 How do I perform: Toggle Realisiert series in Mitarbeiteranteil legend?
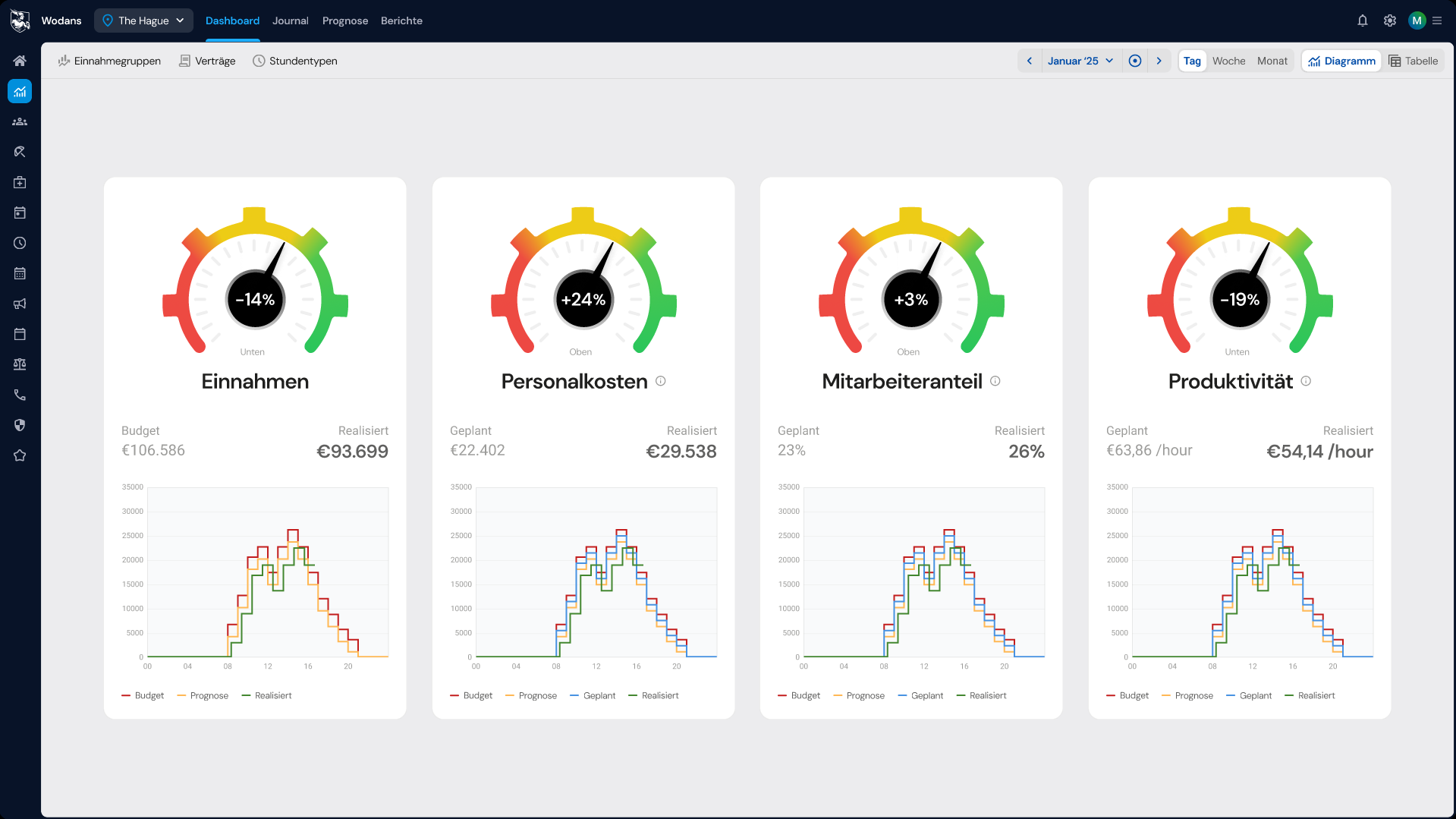(981, 695)
